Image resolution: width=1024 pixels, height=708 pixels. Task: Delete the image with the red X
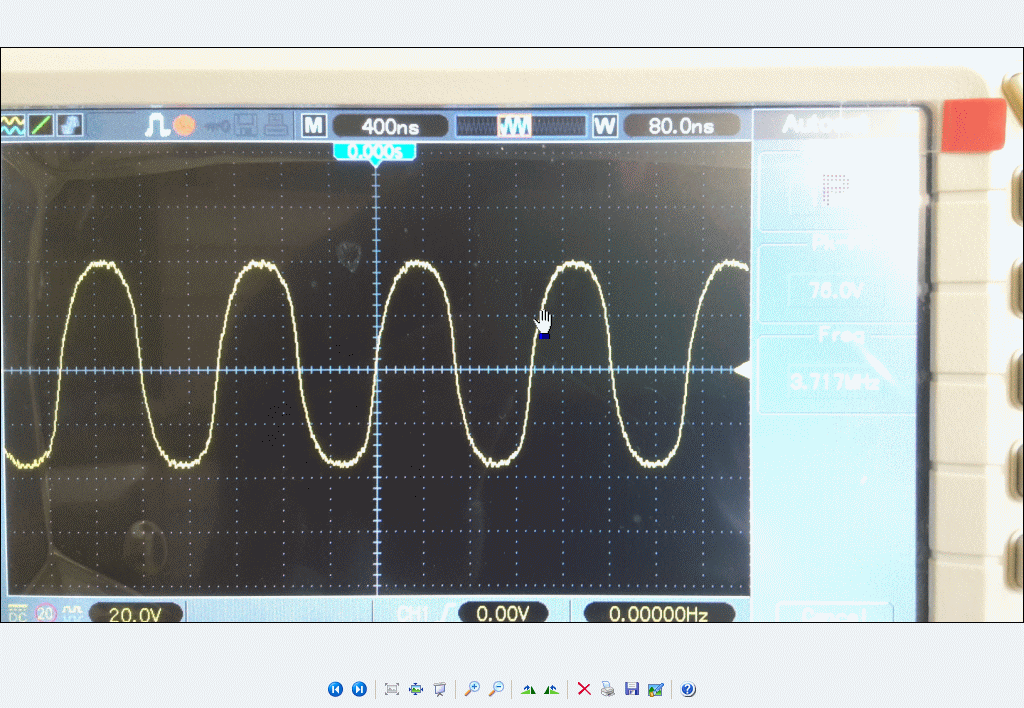click(x=584, y=689)
